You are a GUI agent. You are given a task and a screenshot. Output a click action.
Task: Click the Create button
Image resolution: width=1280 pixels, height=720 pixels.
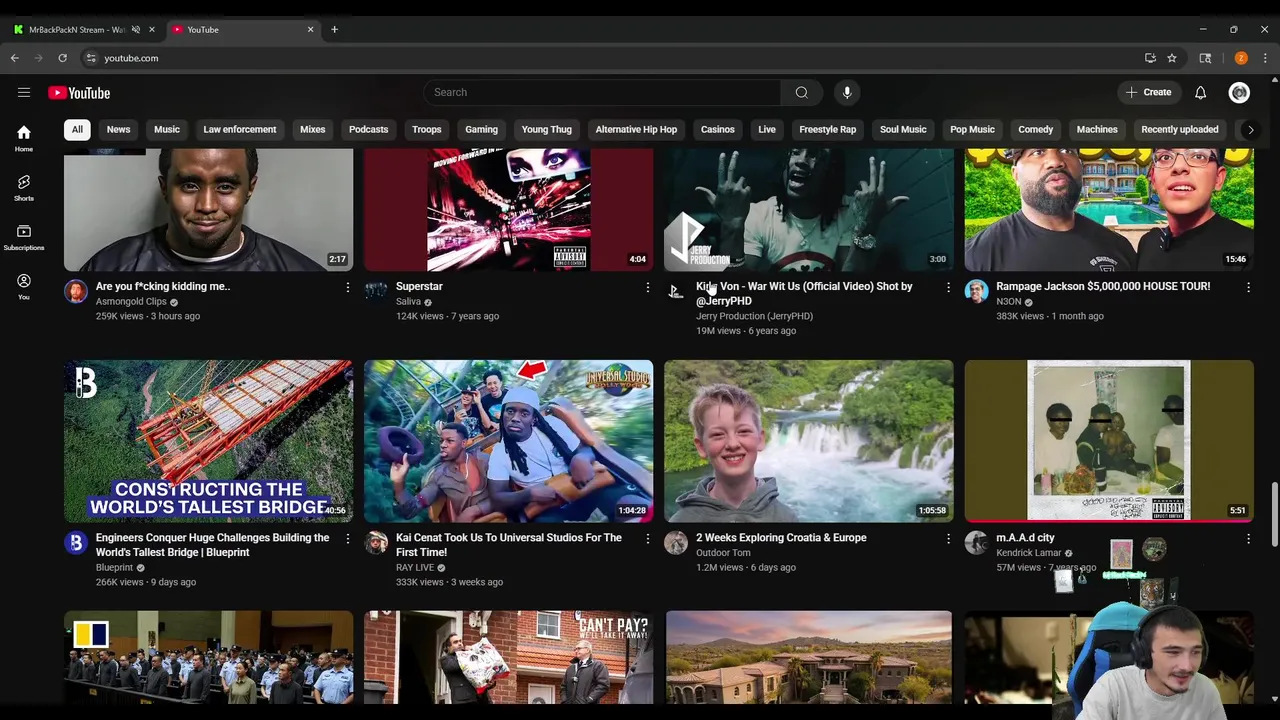click(x=1148, y=92)
